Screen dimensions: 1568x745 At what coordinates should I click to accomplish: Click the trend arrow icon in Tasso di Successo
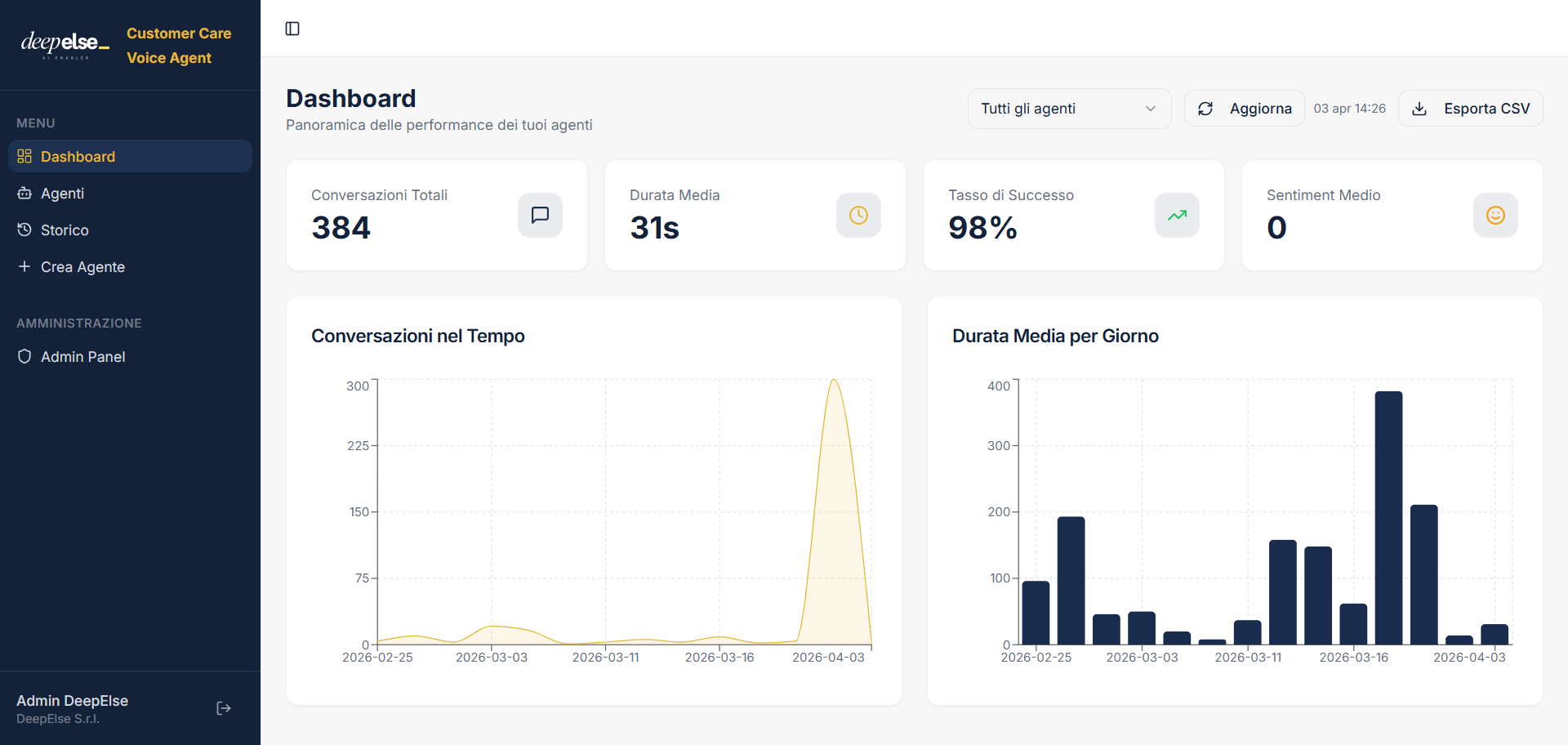tap(1177, 215)
